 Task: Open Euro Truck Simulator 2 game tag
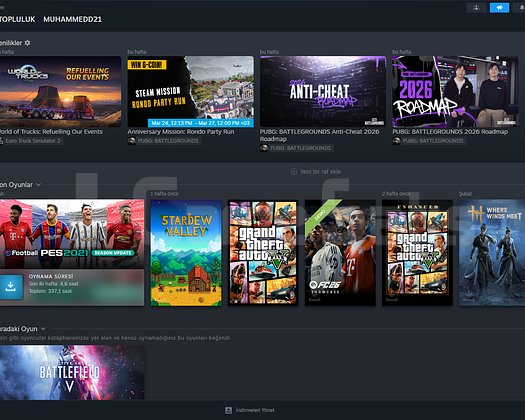coord(33,141)
